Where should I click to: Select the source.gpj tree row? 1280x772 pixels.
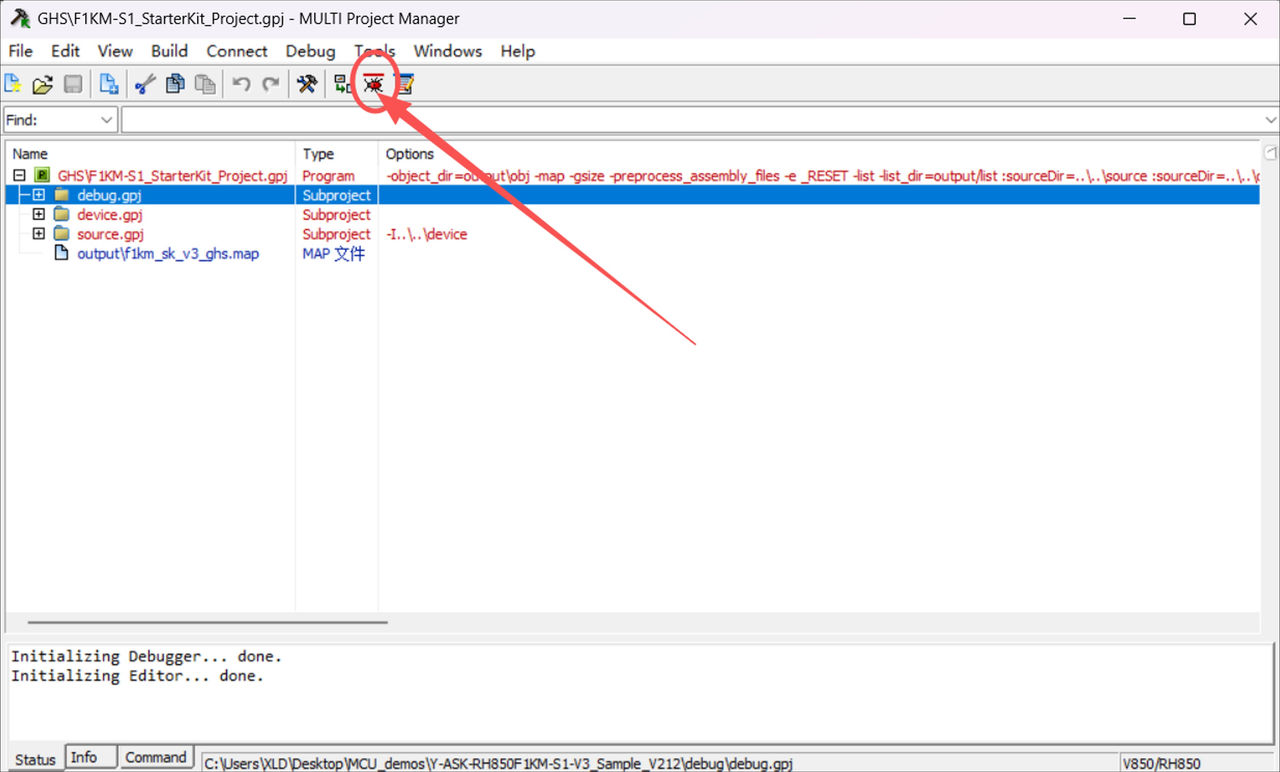(x=632, y=234)
